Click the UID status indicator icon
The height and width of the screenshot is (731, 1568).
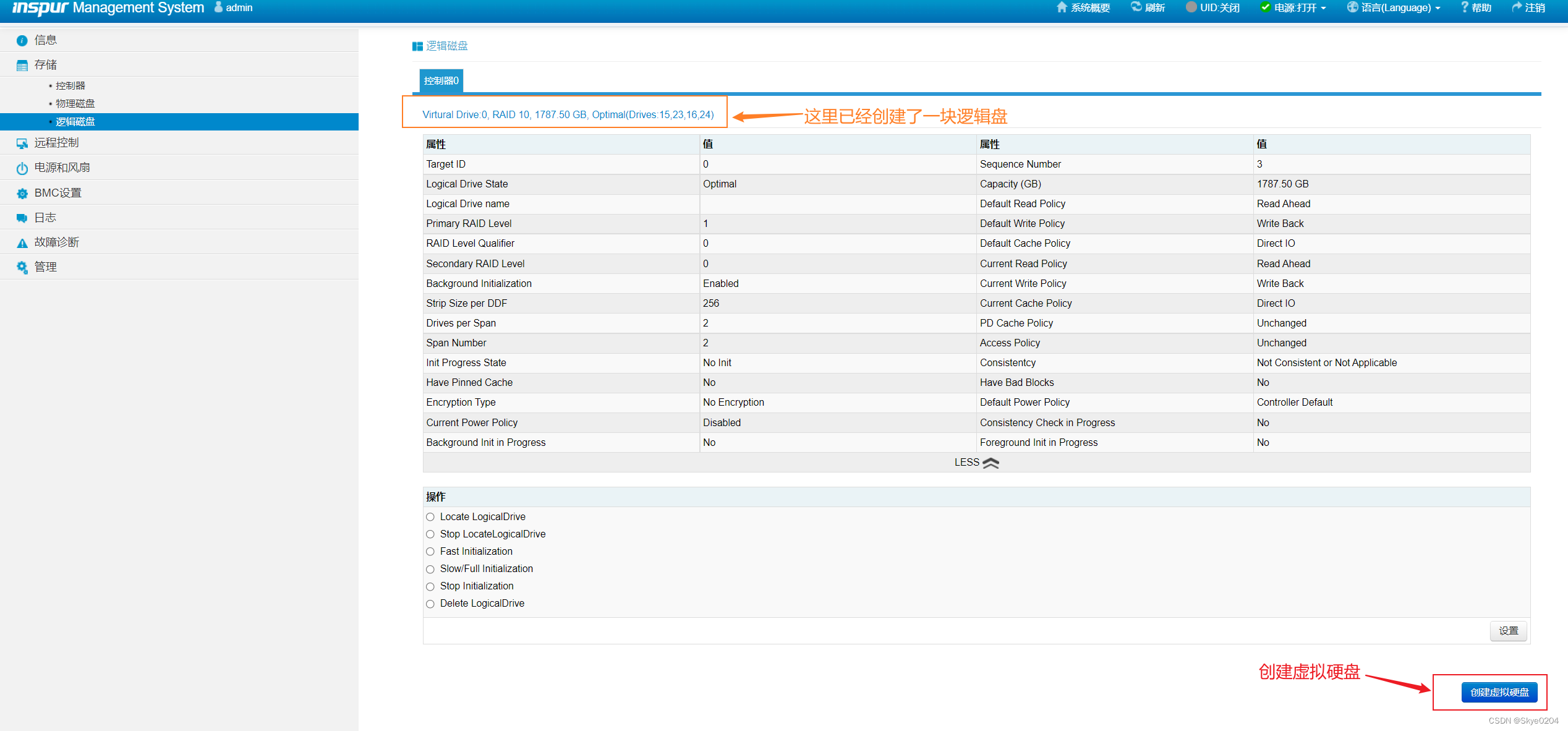click(x=1191, y=7)
